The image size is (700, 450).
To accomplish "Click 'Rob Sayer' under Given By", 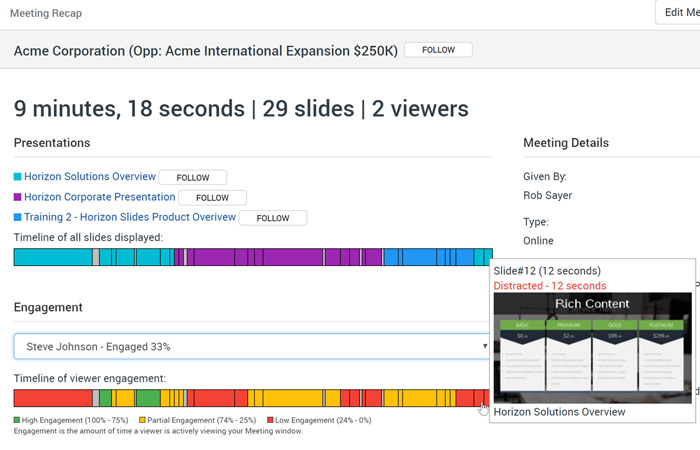I will pos(547,196).
